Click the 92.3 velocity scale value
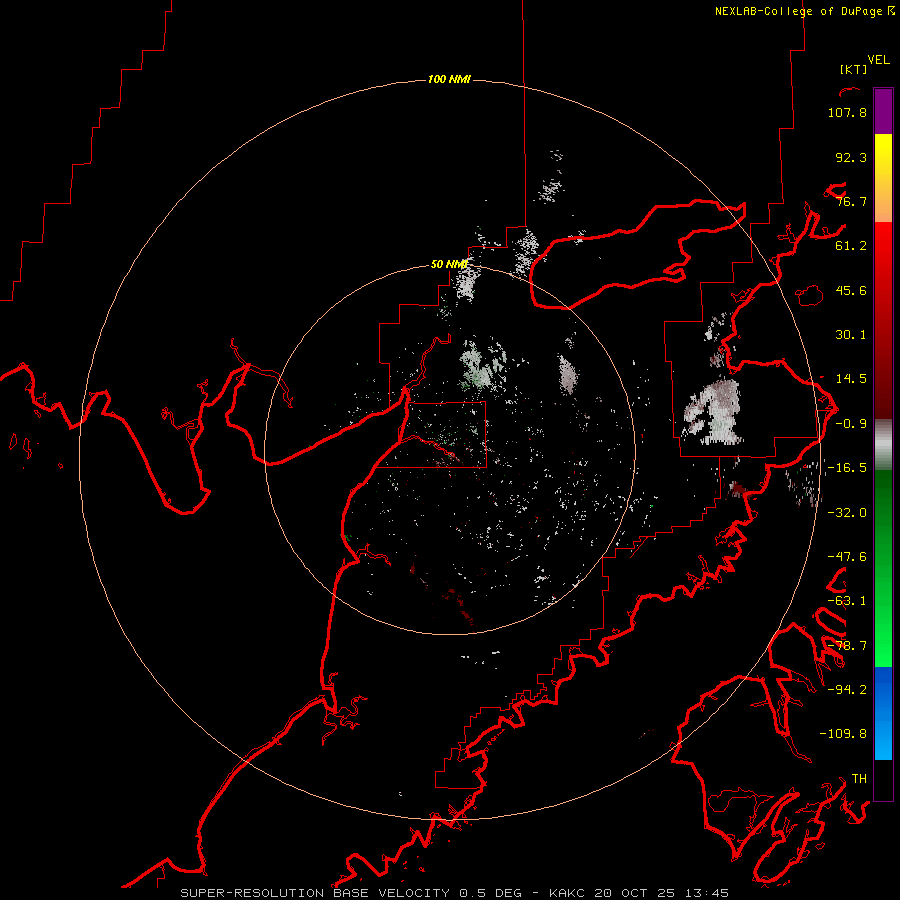Image resolution: width=900 pixels, height=900 pixels. (851, 157)
